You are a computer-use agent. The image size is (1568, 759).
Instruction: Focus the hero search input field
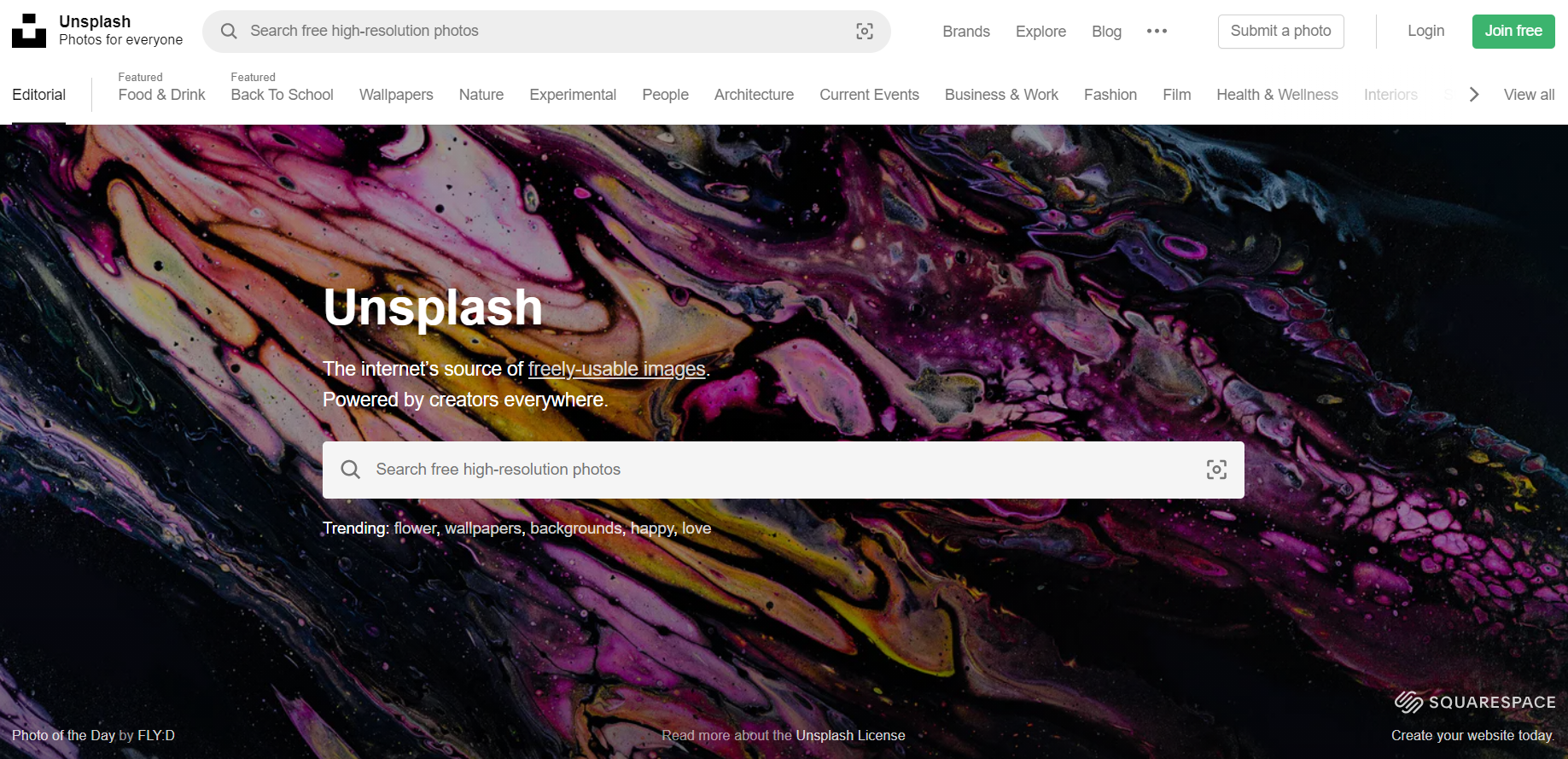click(x=783, y=470)
